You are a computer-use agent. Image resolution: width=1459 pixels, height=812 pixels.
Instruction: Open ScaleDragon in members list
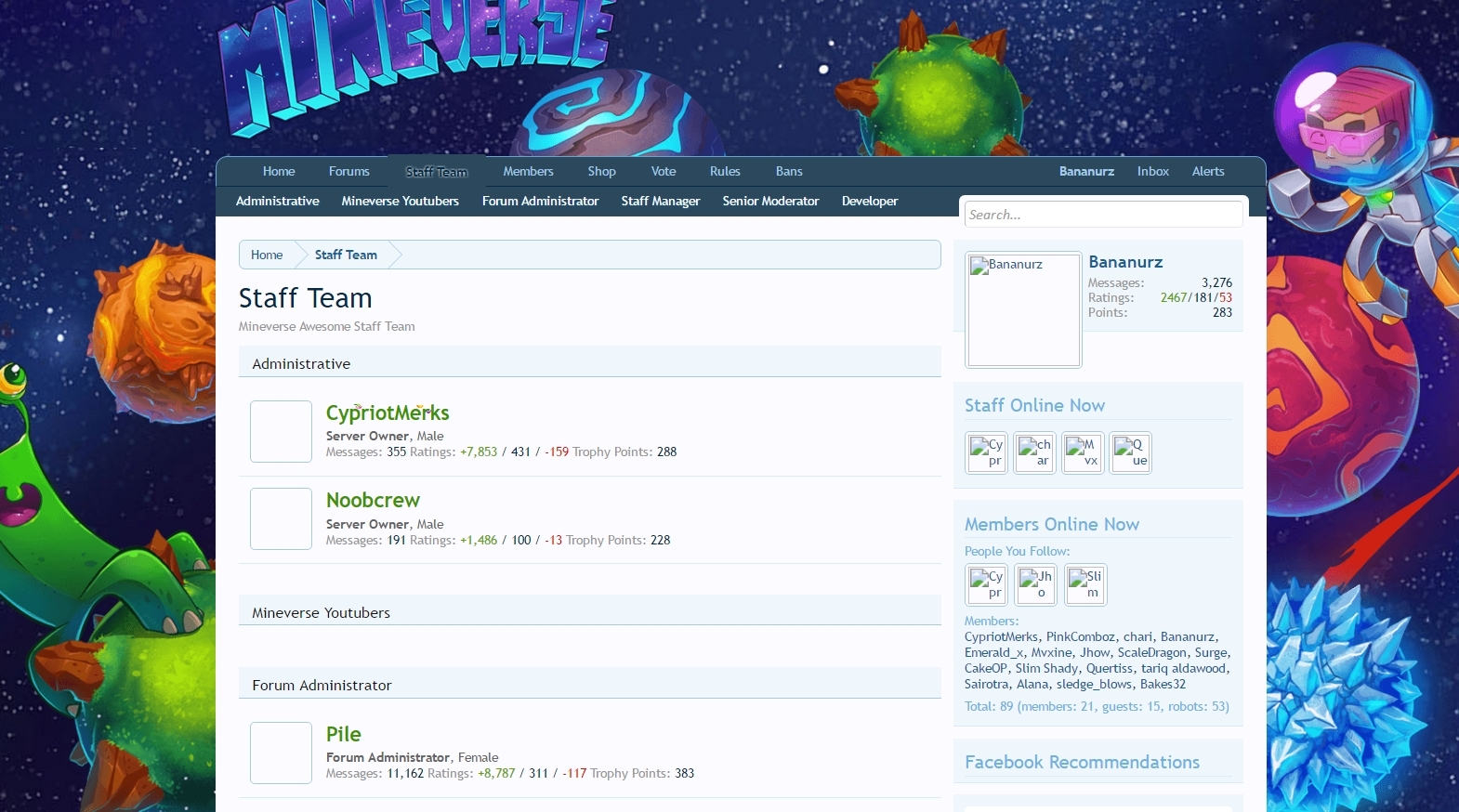[x=1151, y=652]
